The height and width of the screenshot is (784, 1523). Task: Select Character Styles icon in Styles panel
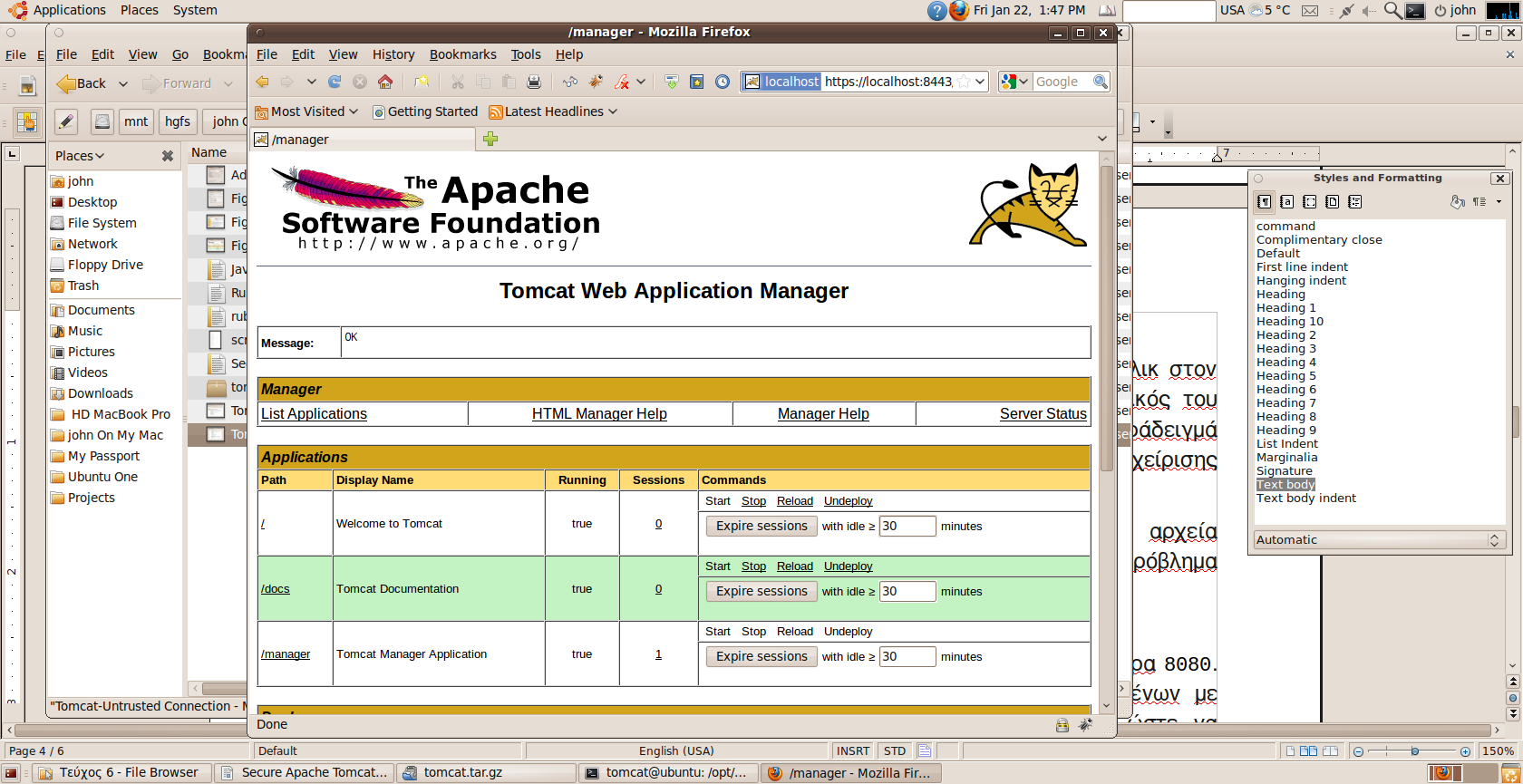click(1286, 202)
